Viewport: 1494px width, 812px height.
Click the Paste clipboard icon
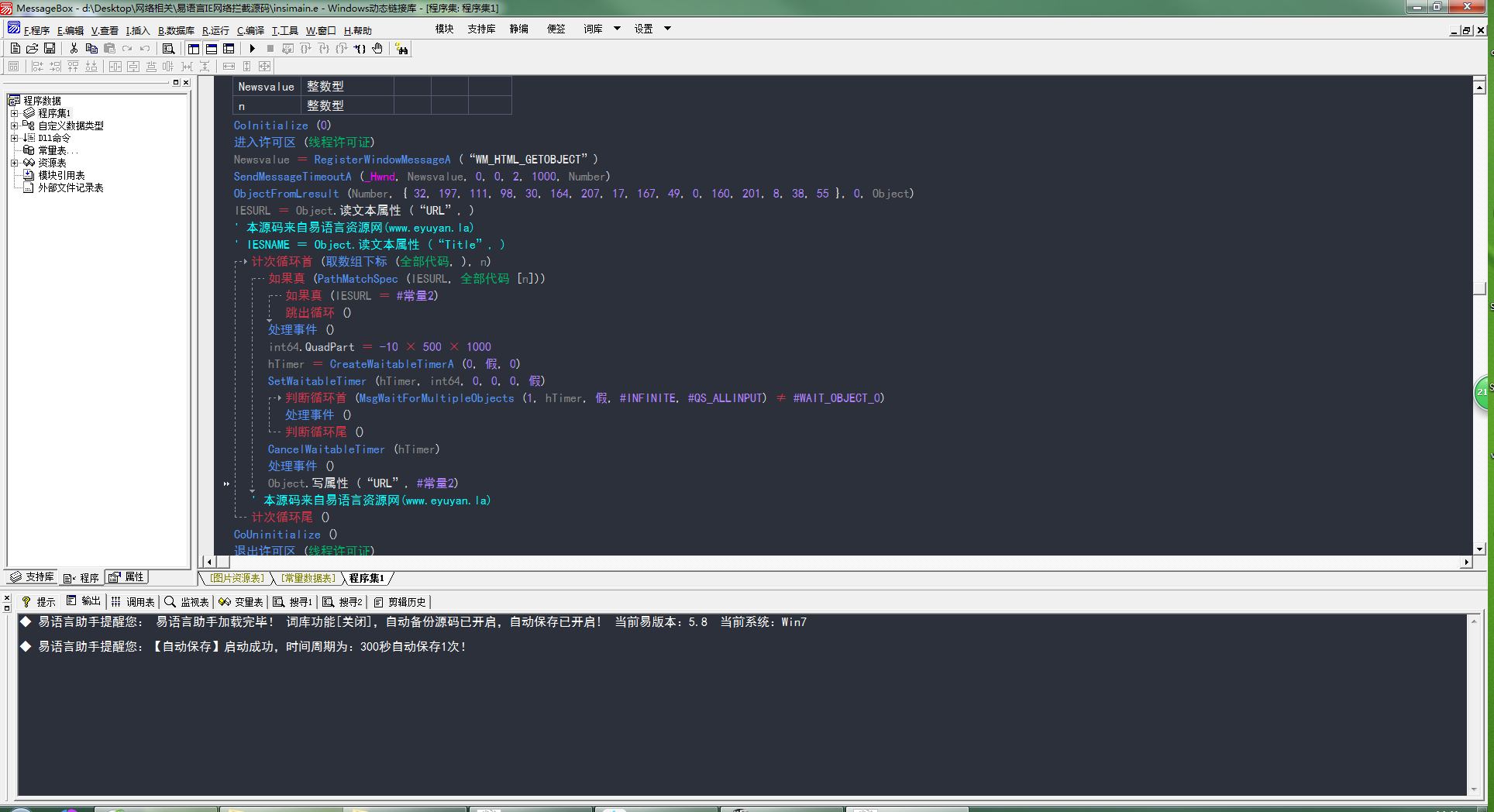(x=109, y=49)
